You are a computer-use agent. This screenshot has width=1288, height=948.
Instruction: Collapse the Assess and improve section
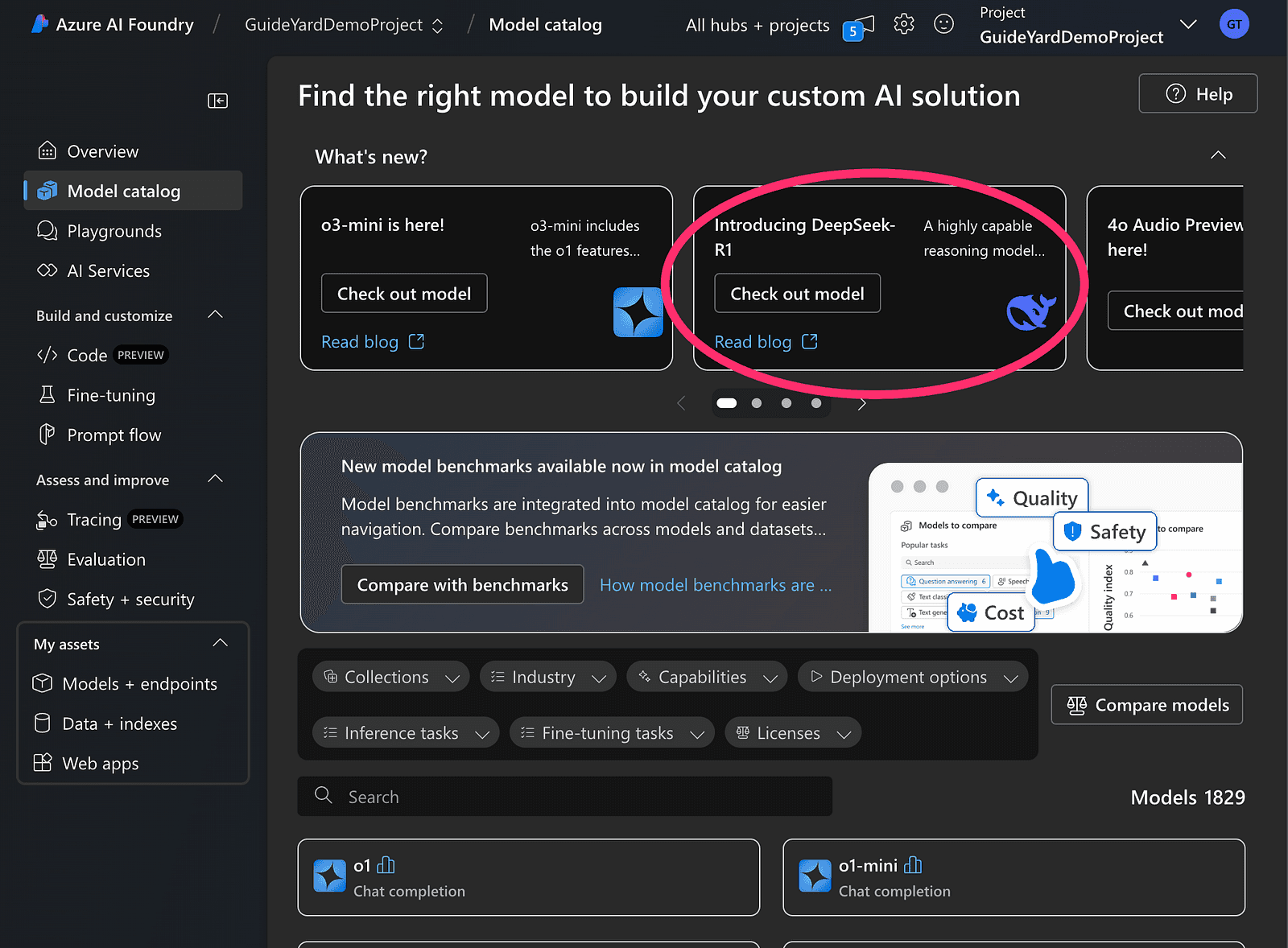pyautogui.click(x=215, y=479)
